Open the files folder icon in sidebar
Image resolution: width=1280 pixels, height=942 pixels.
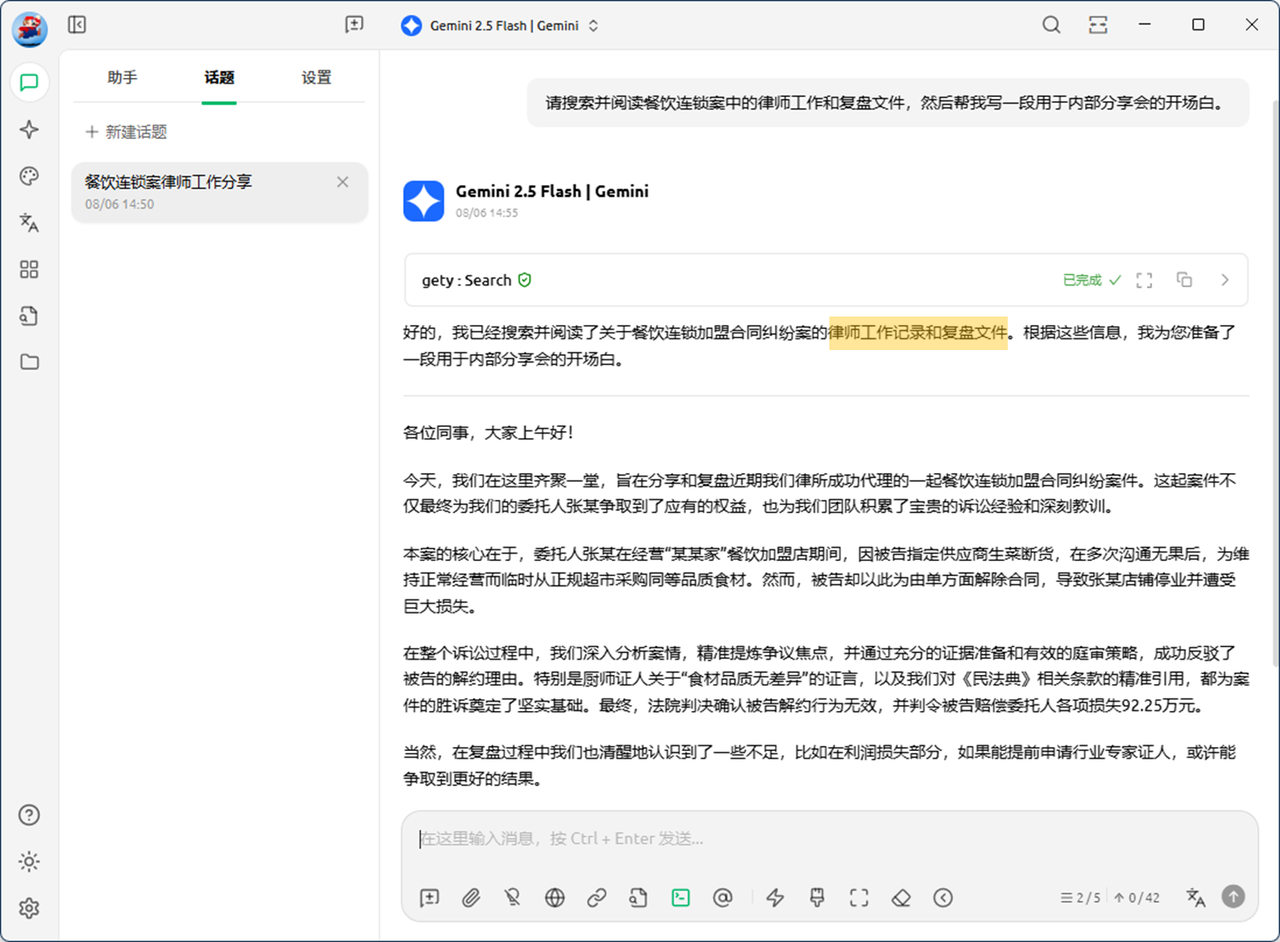[x=29, y=362]
